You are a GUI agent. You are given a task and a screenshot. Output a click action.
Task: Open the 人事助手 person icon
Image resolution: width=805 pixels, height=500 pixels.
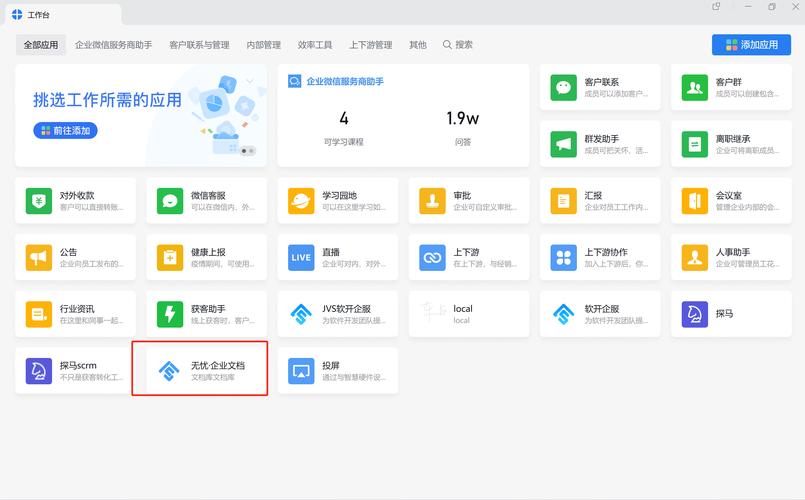[x=695, y=258]
